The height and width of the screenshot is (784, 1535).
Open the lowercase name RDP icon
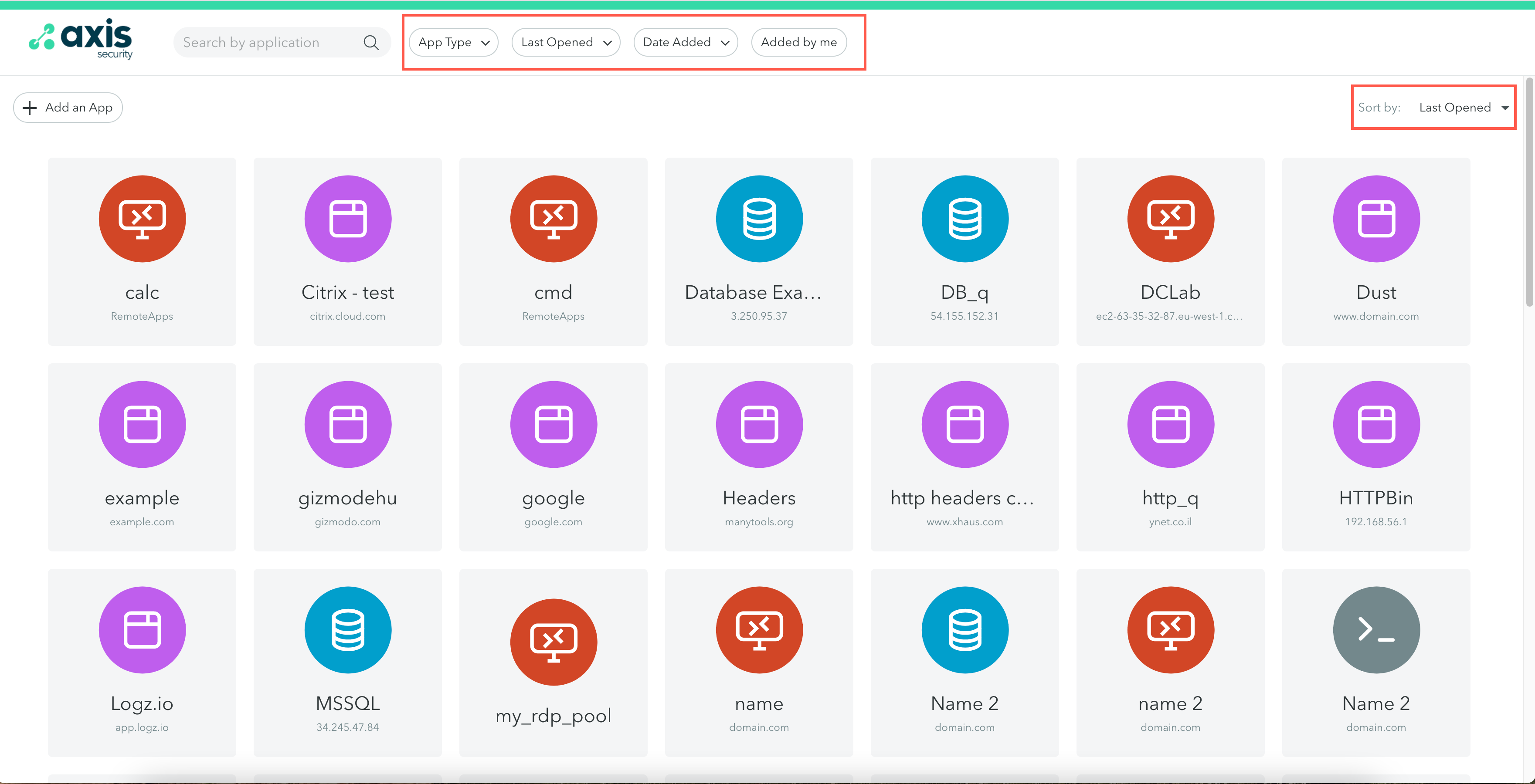[x=759, y=630]
